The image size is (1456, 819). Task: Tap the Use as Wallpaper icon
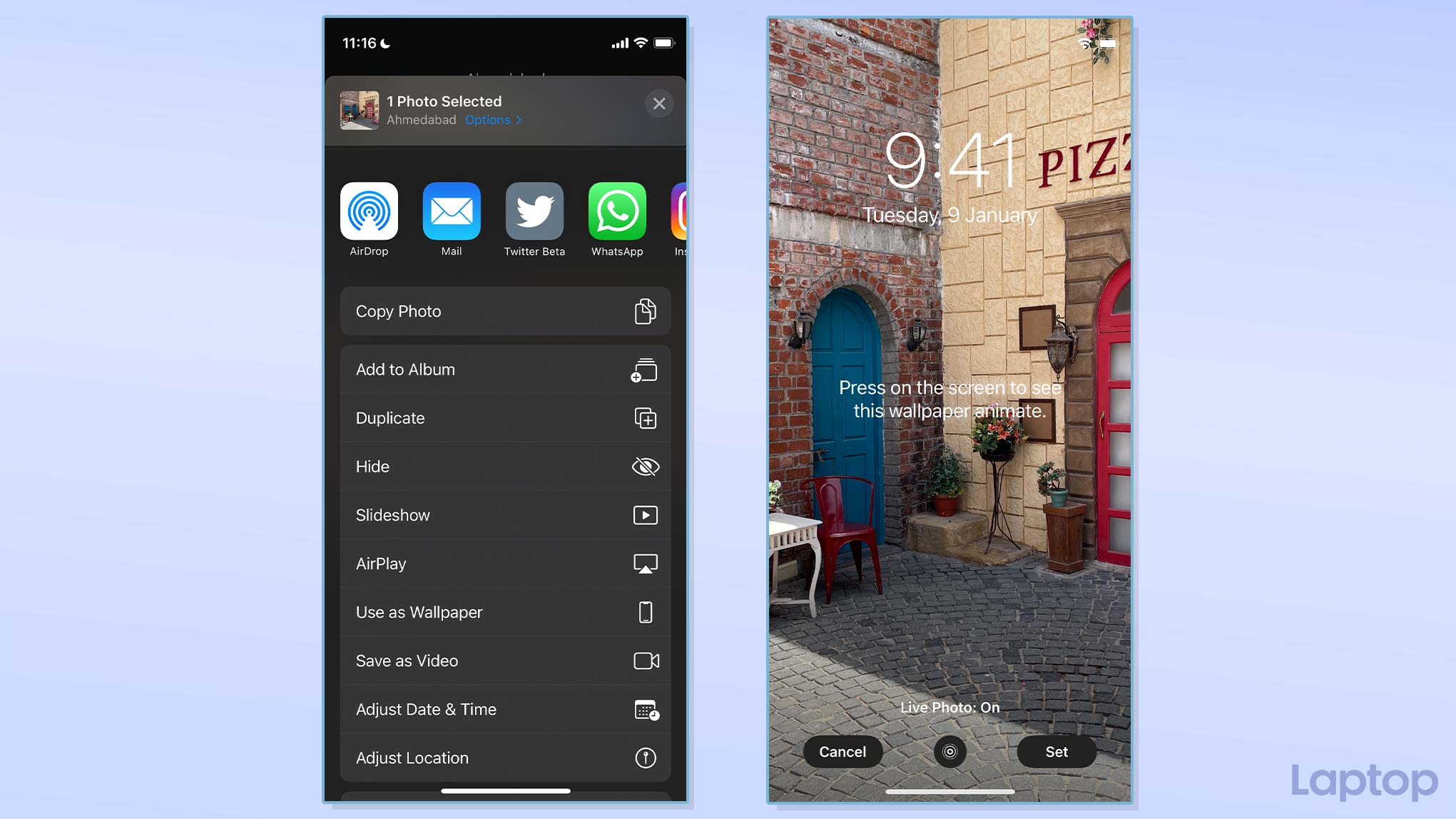click(x=645, y=612)
